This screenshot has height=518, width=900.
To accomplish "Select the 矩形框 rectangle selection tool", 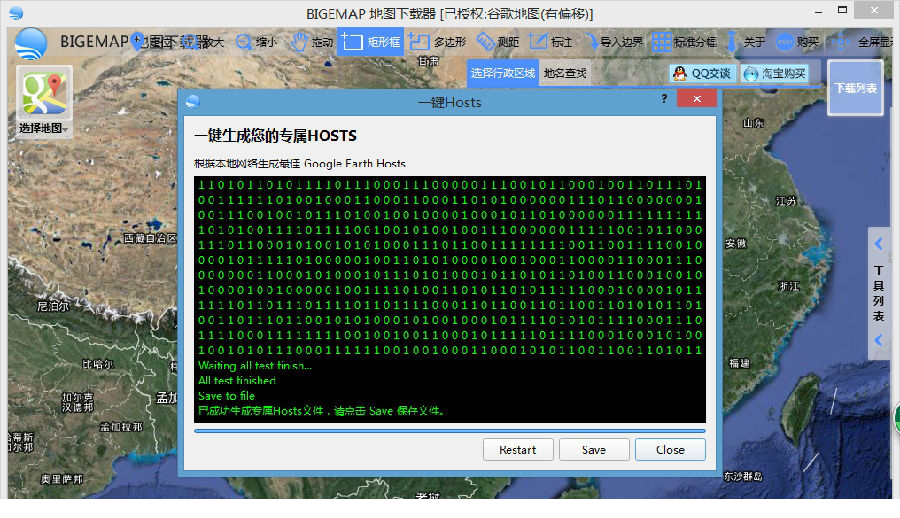I will click(370, 42).
